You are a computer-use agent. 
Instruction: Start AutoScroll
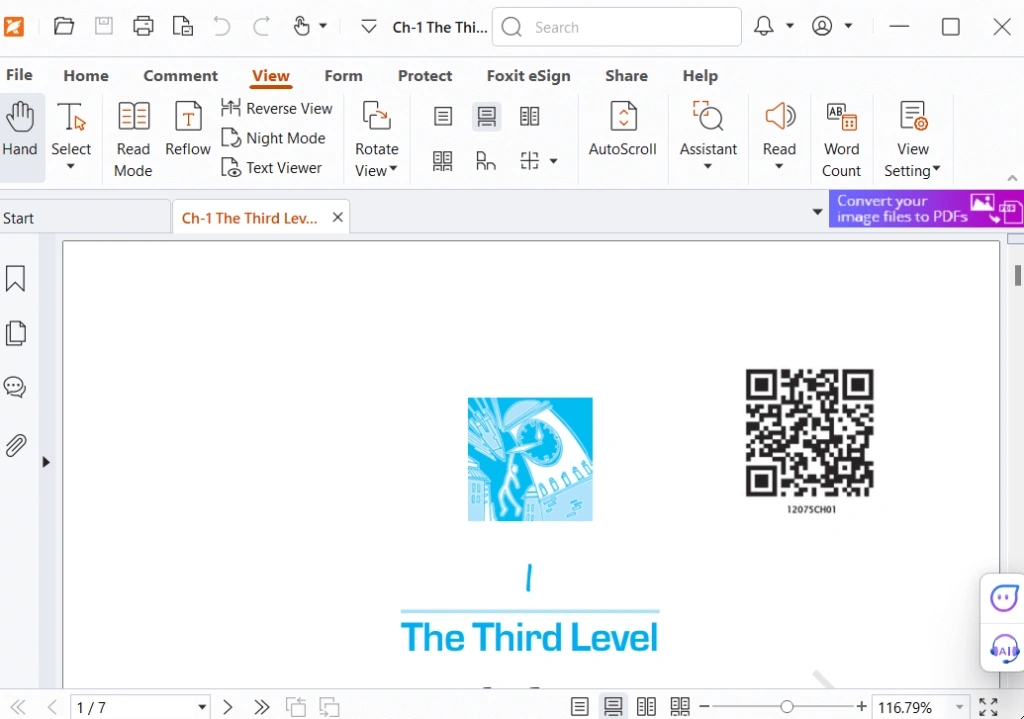(623, 129)
